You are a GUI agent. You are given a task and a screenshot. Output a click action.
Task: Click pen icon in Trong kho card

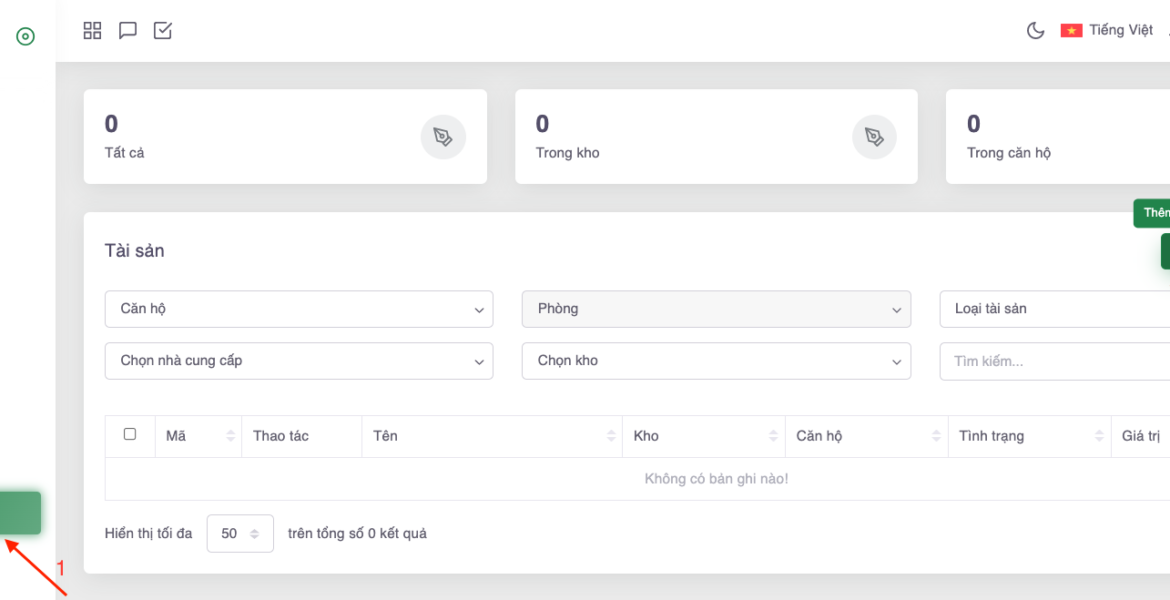pyautogui.click(x=874, y=136)
